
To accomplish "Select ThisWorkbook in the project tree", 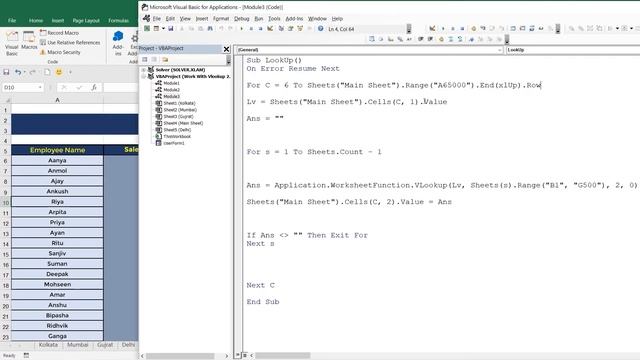I will [x=177, y=136].
